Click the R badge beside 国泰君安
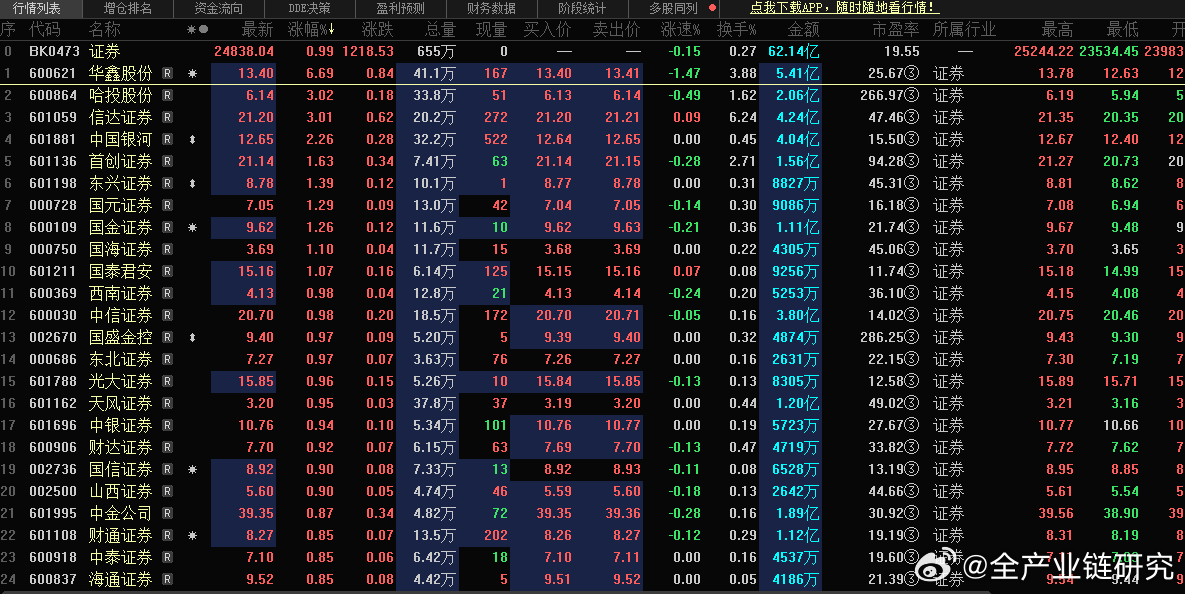 [167, 271]
